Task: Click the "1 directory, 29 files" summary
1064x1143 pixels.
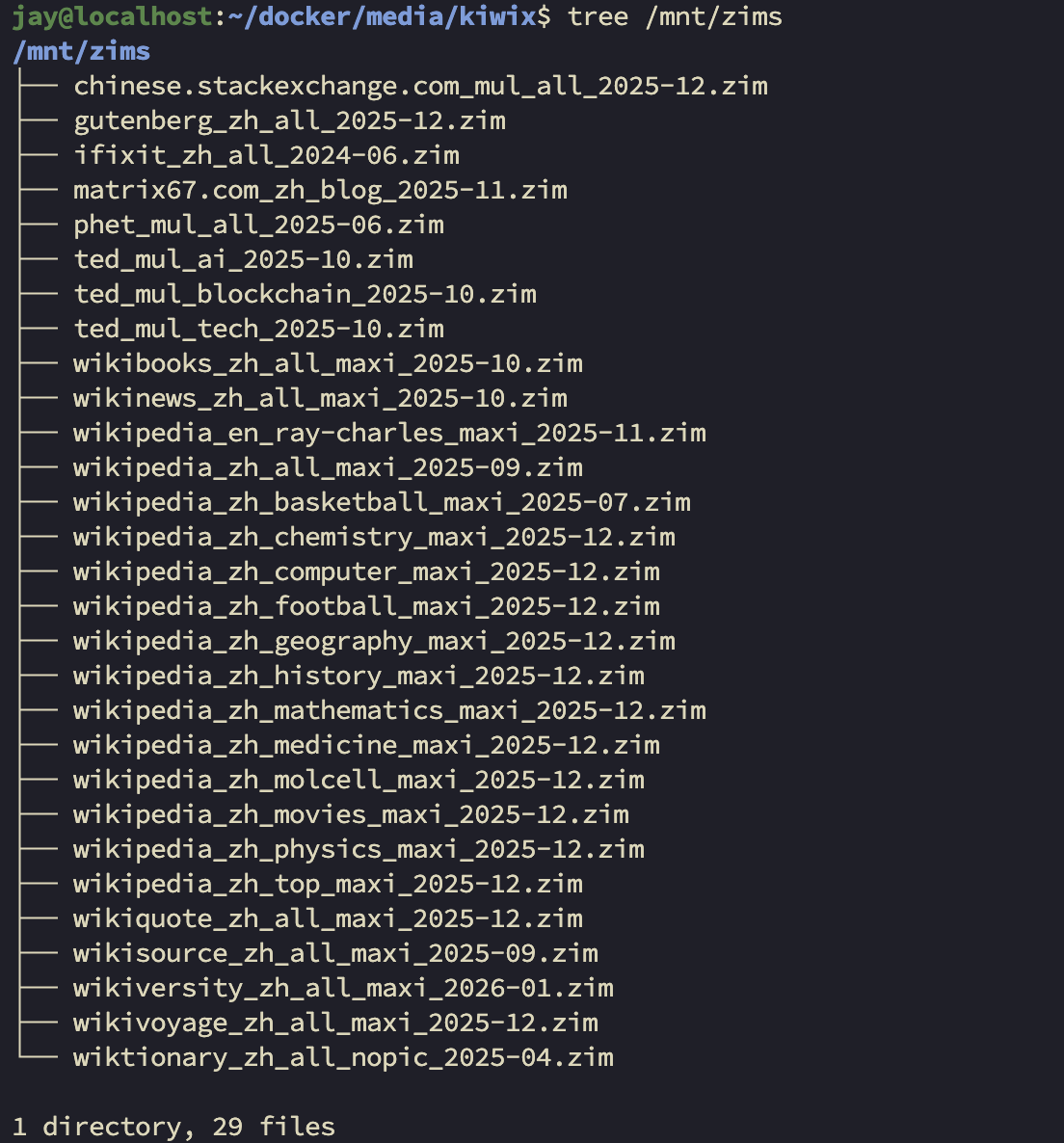Action: pyautogui.click(x=173, y=1127)
